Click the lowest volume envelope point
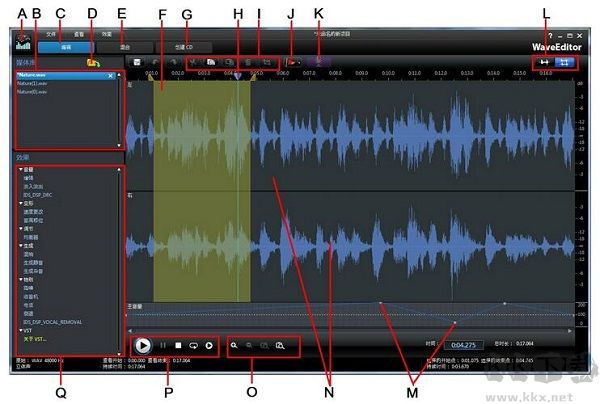Image resolution: width=600 pixels, height=404 pixels. [x=455, y=323]
